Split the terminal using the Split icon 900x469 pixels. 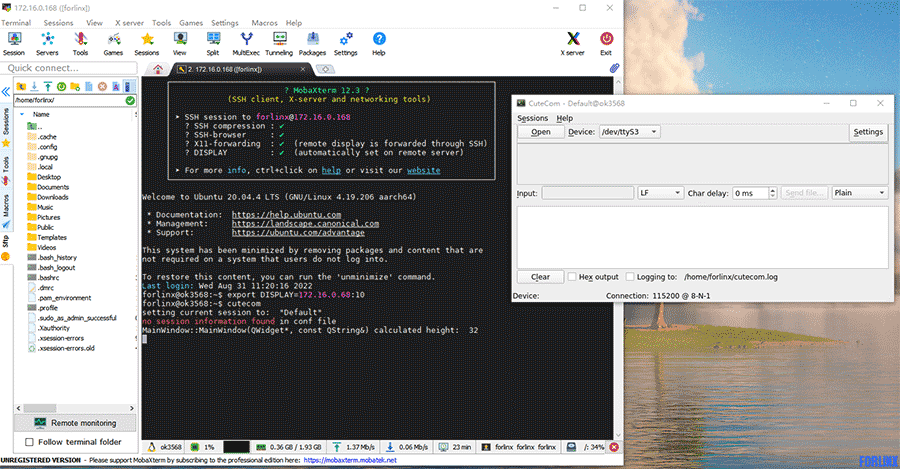213,44
